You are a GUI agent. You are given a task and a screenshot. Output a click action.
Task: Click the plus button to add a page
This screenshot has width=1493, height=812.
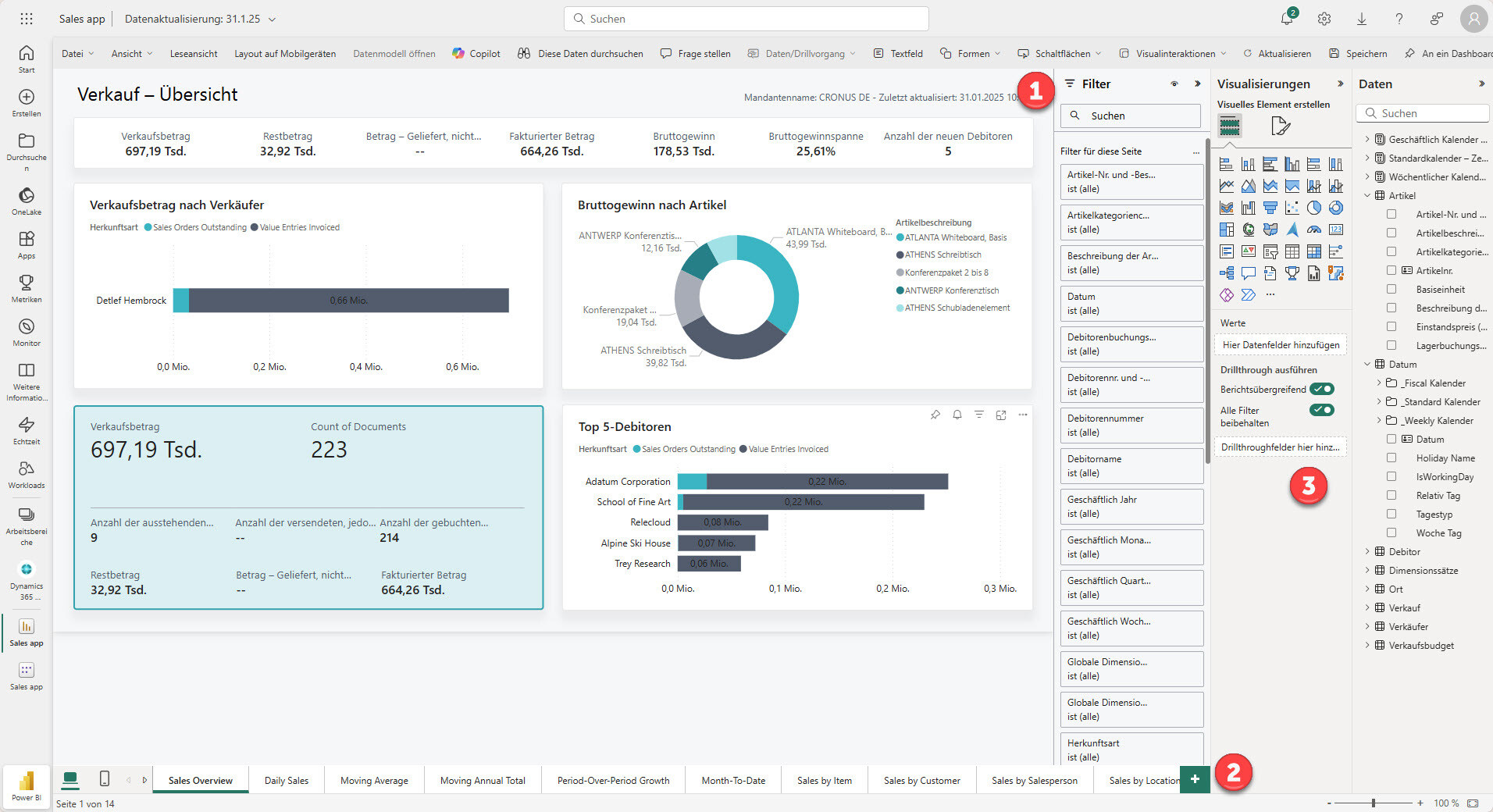[x=1195, y=779]
